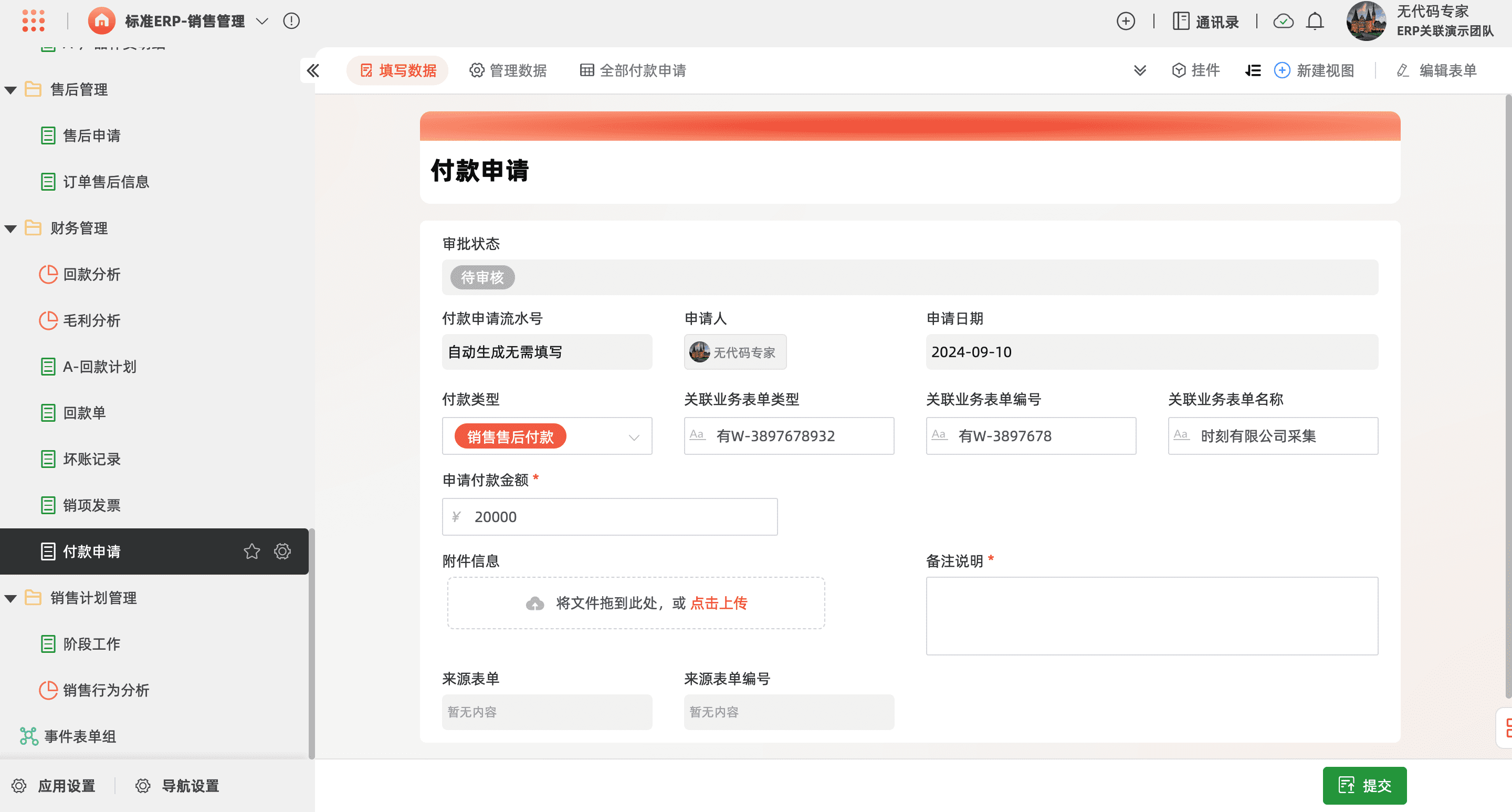Click the indent list icon near 新建视图
The image size is (1512, 812).
(1253, 70)
